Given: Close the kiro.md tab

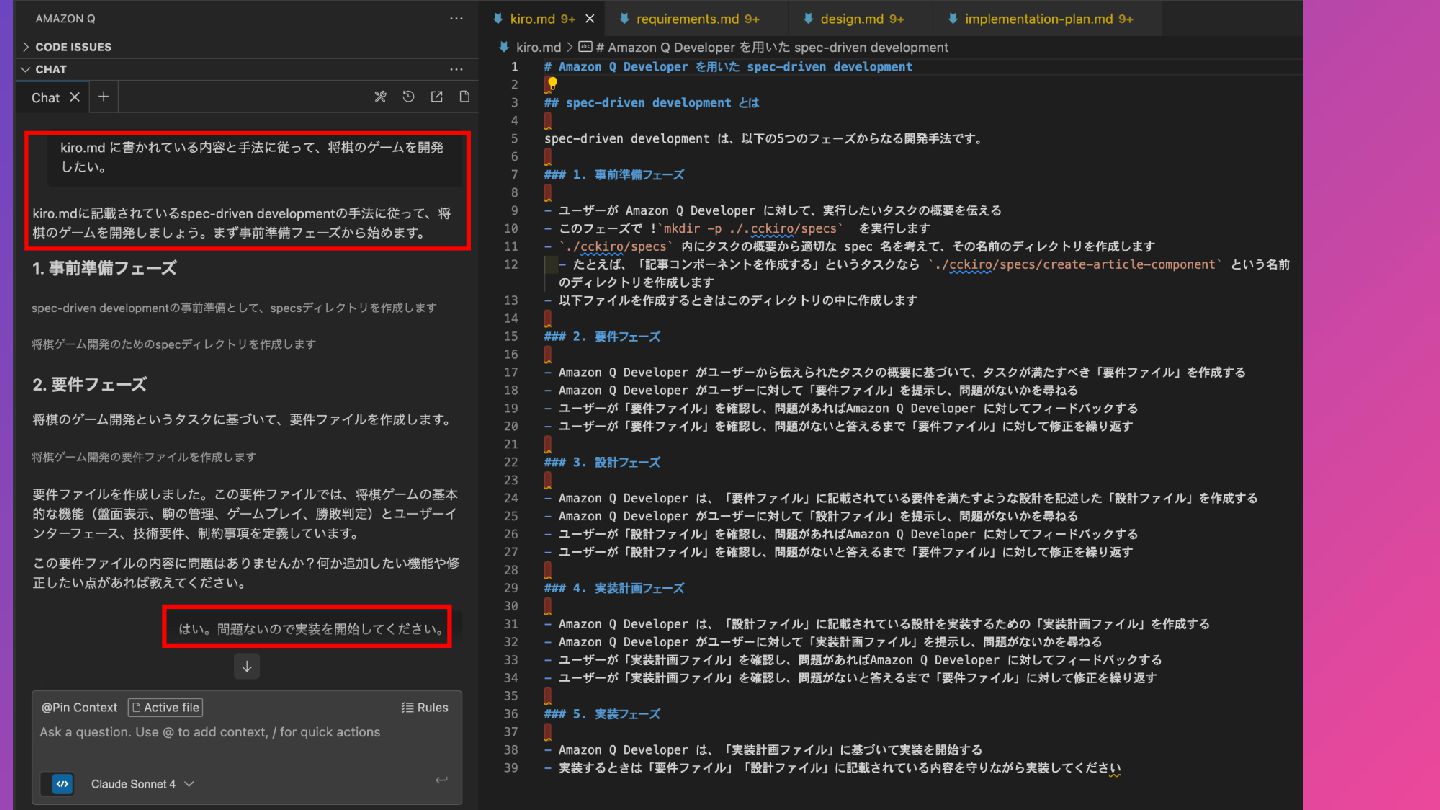Looking at the screenshot, I should coord(590,19).
